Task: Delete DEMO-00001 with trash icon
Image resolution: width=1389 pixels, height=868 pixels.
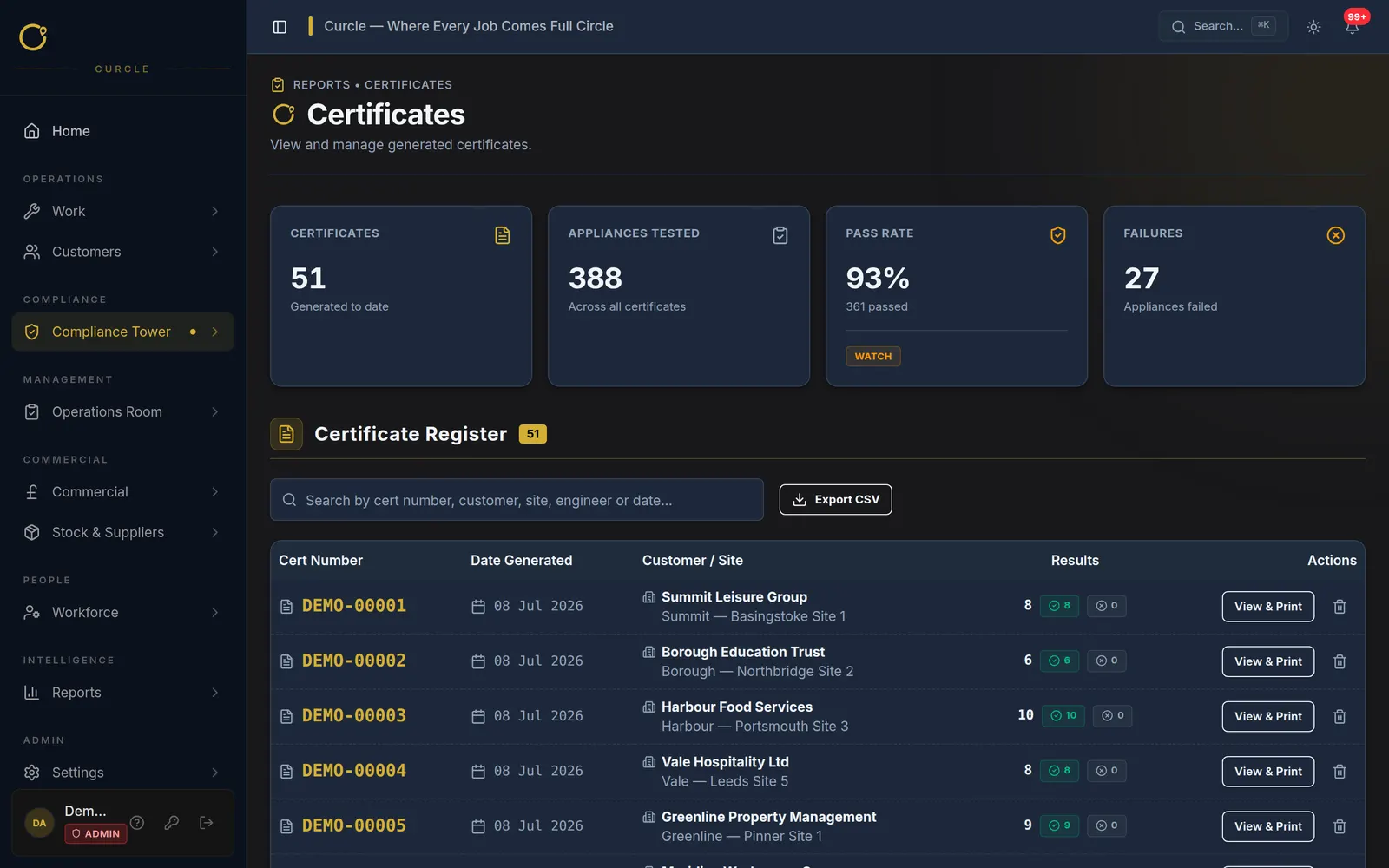Action: pyautogui.click(x=1340, y=607)
